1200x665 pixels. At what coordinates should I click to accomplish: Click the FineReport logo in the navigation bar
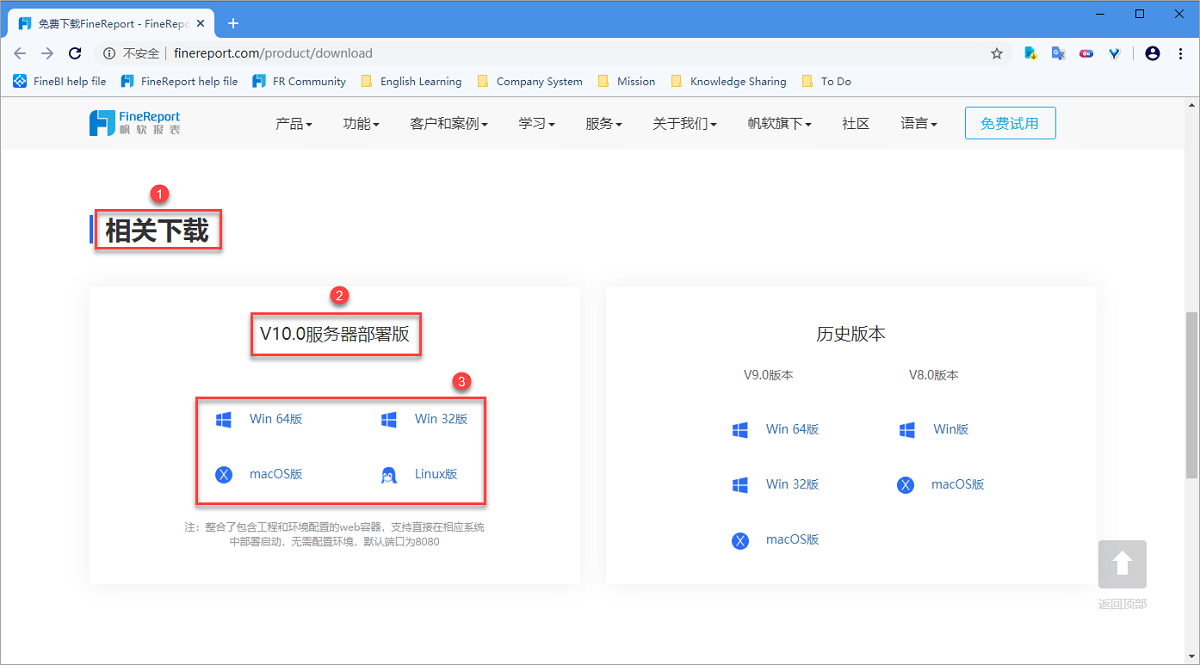tap(135, 123)
